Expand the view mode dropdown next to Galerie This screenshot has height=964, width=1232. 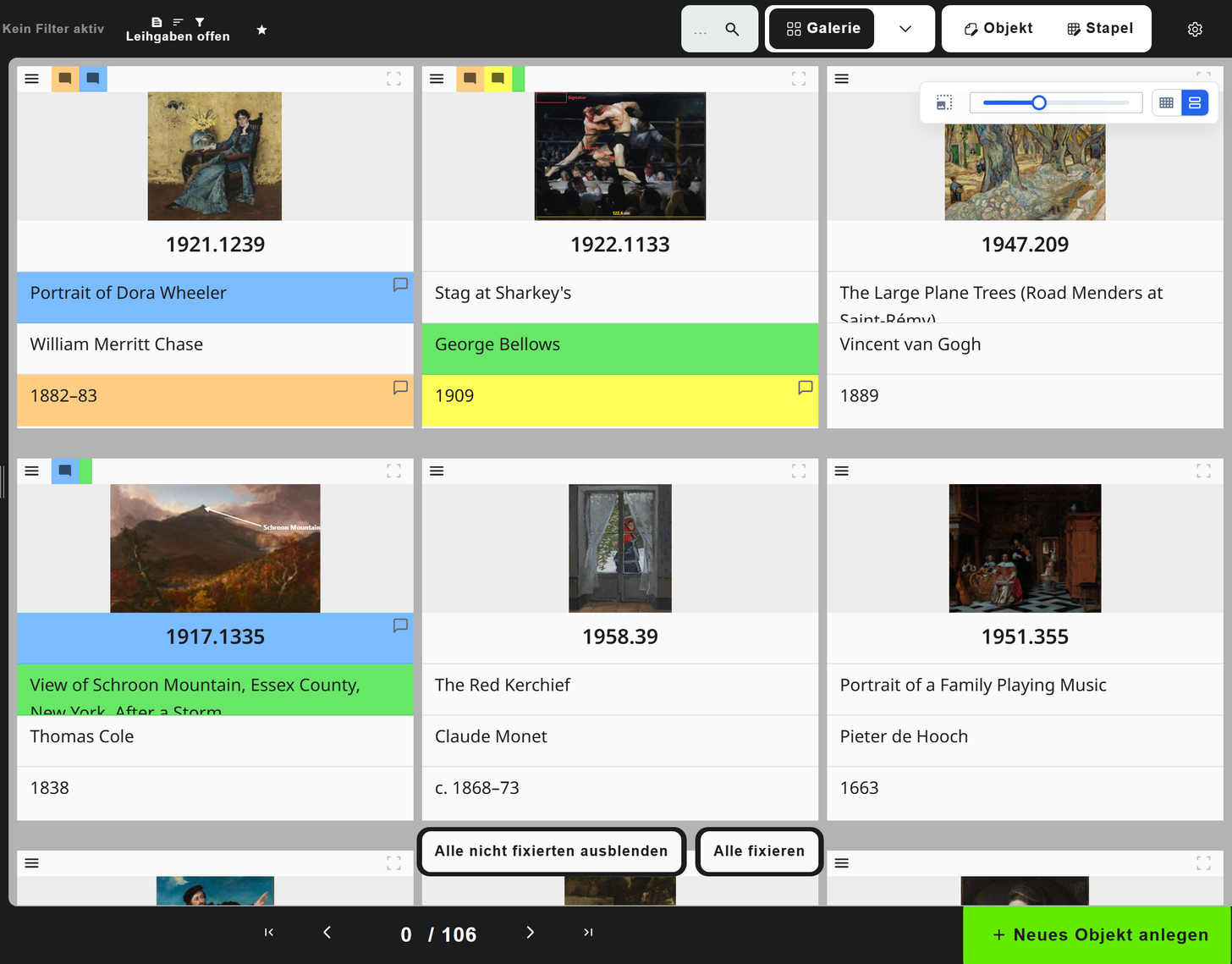pos(905,29)
